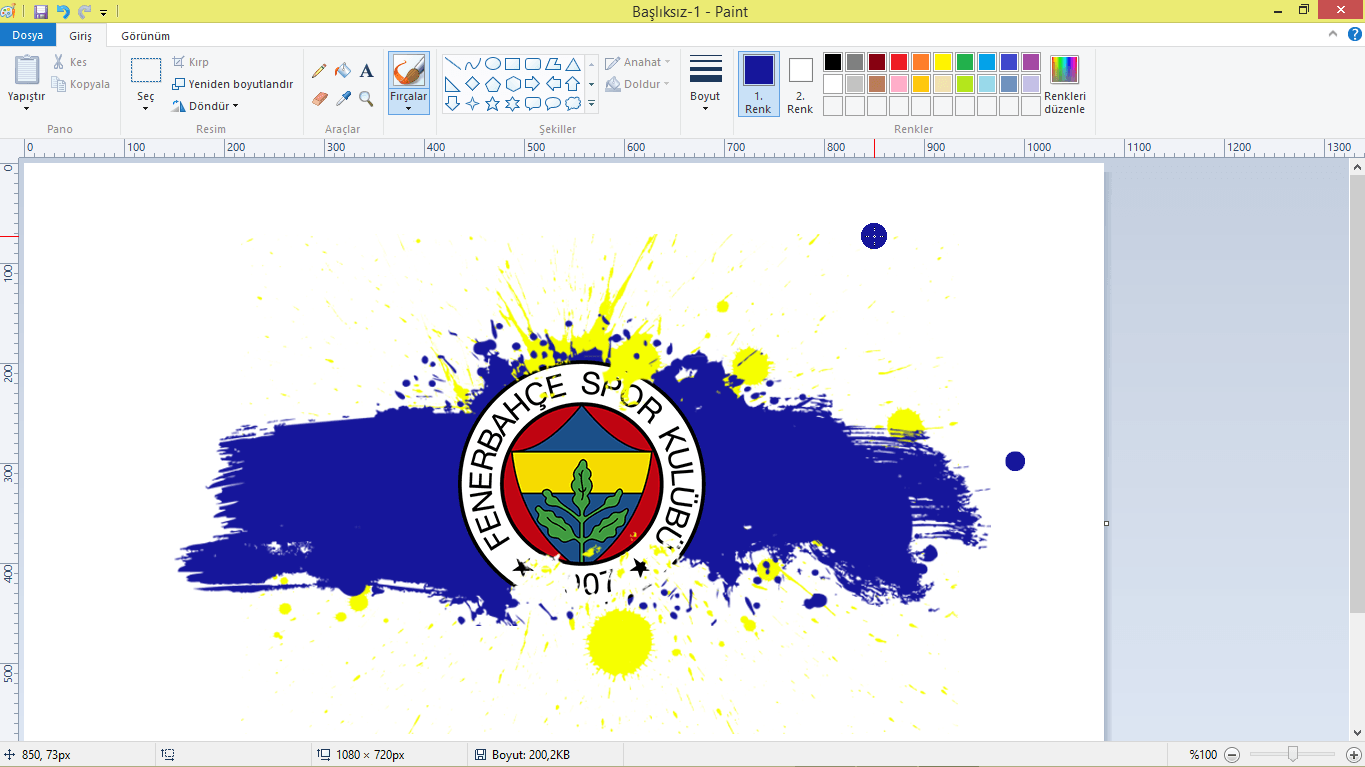Image resolution: width=1365 pixels, height=767 pixels.
Task: Pick the red color swatch
Action: pyautogui.click(x=899, y=62)
